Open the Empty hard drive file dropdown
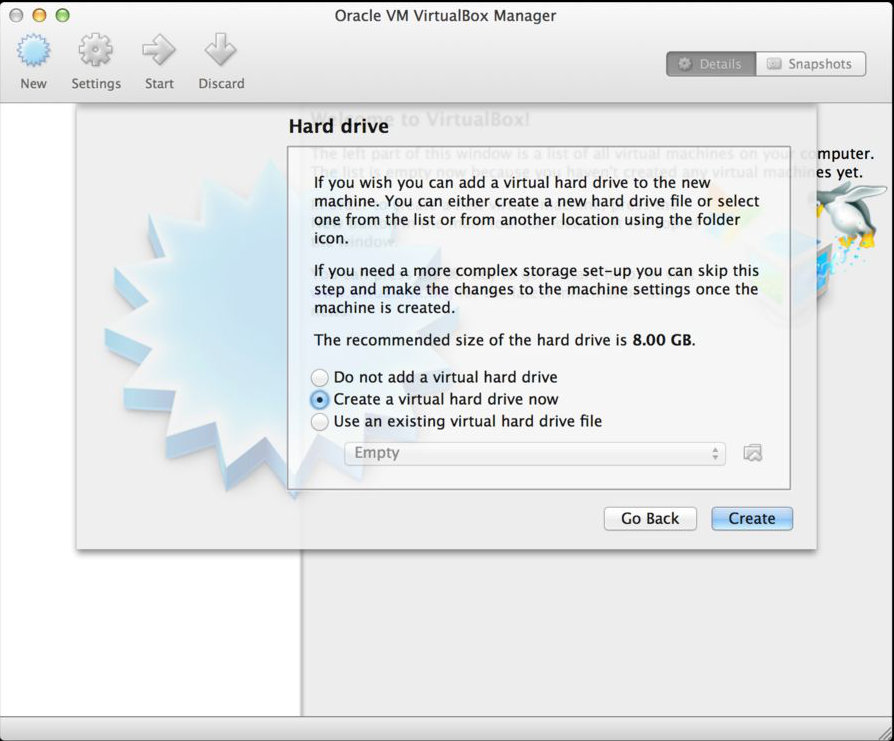The image size is (894, 741). coord(535,454)
